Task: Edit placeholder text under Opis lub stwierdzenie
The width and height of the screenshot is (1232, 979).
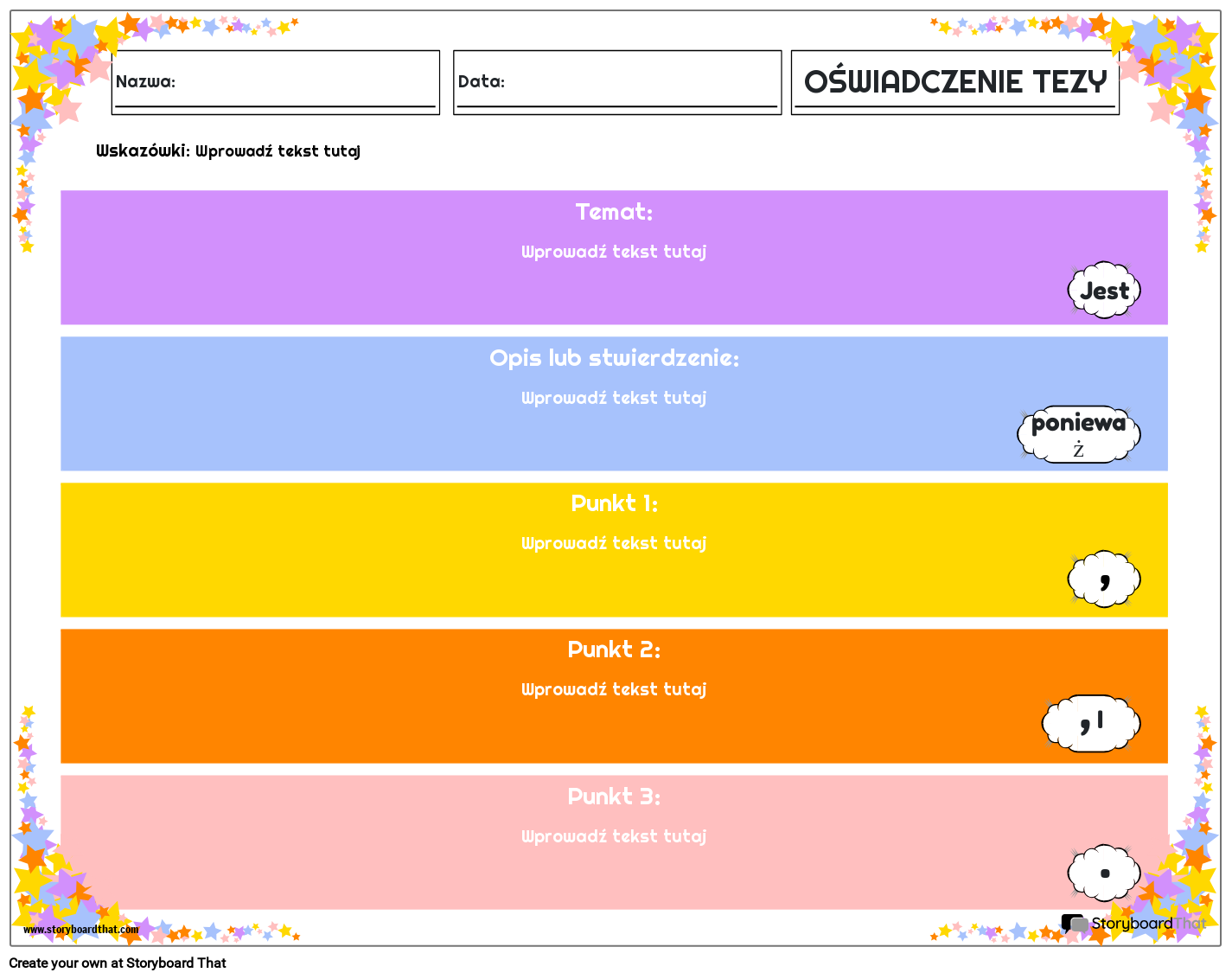Action: click(614, 398)
